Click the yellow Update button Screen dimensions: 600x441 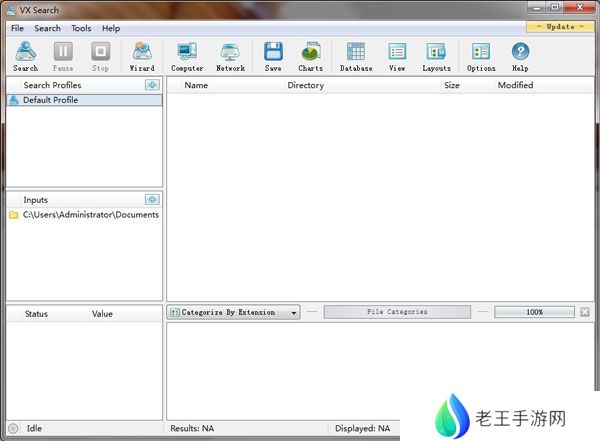560,27
